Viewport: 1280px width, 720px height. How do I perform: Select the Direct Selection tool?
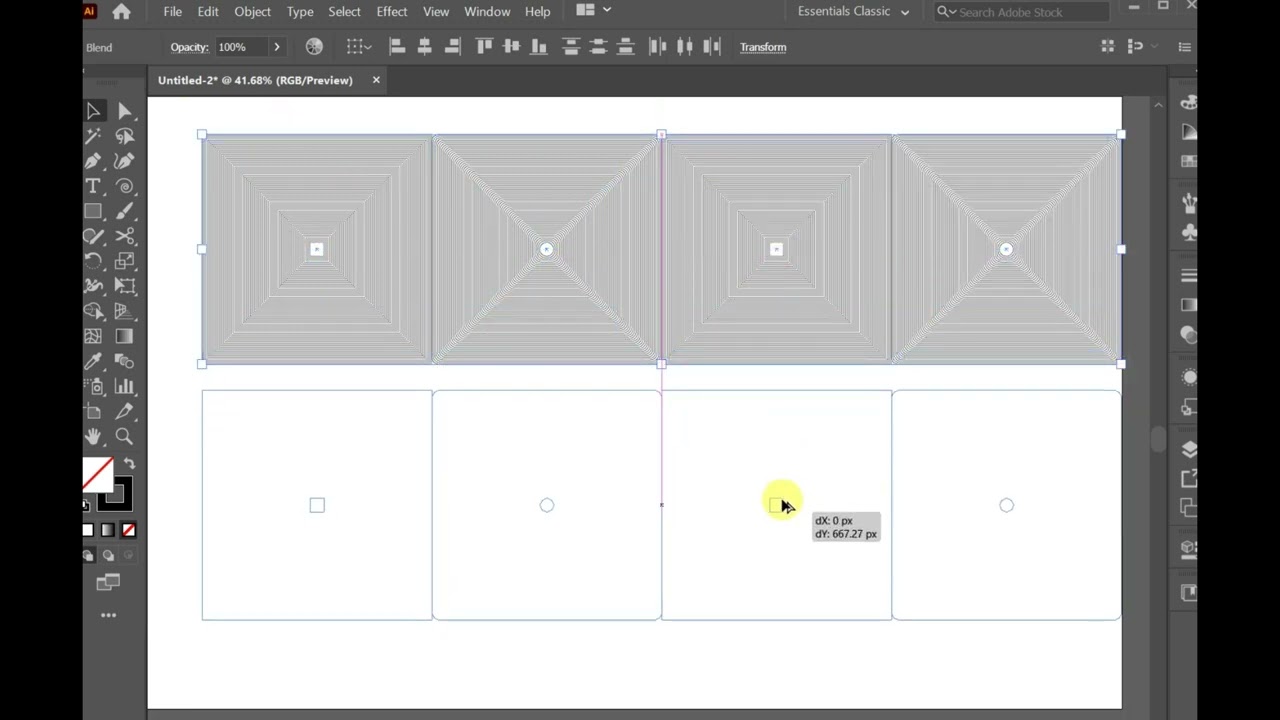point(124,111)
